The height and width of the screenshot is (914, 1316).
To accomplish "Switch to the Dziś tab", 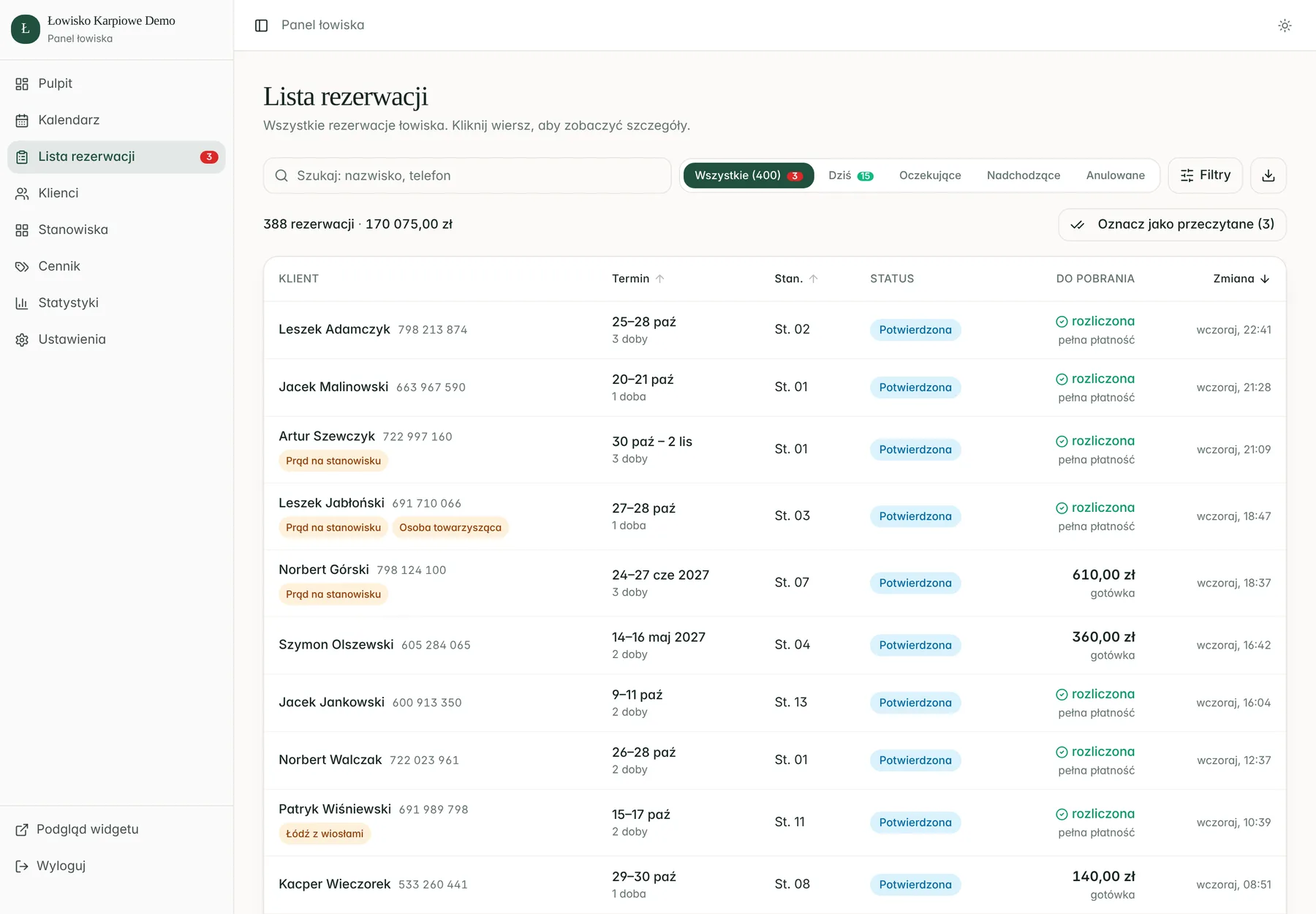I will point(850,175).
